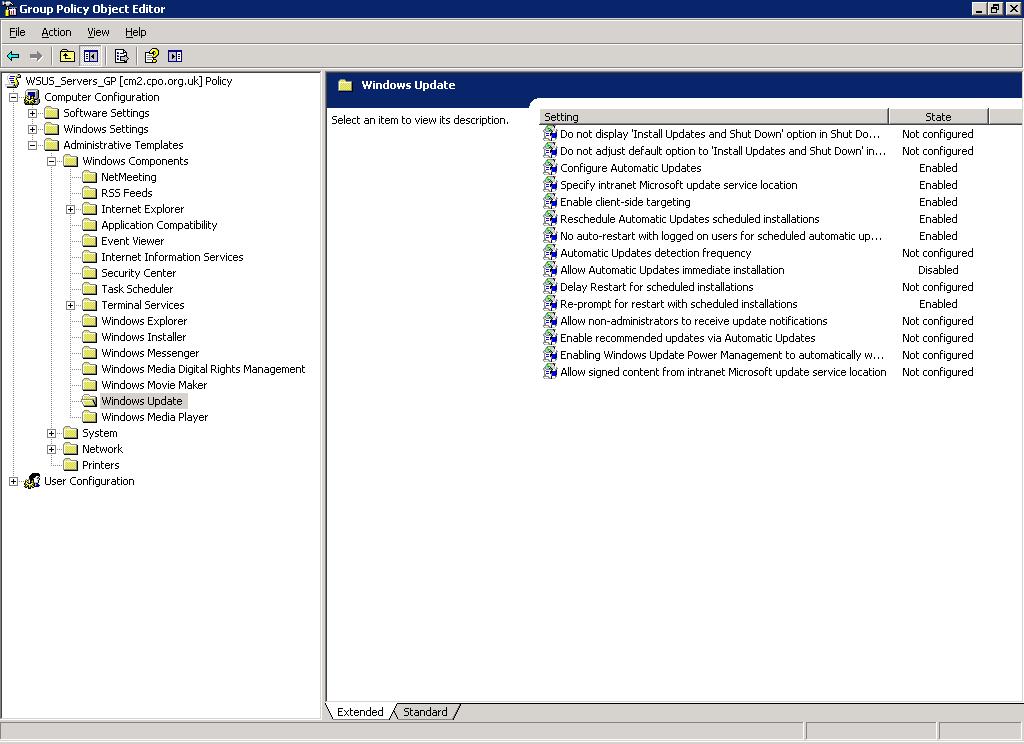This screenshot has width=1024, height=744.
Task: Select 'Enable client-side targeting' policy setting
Action: tap(625, 202)
